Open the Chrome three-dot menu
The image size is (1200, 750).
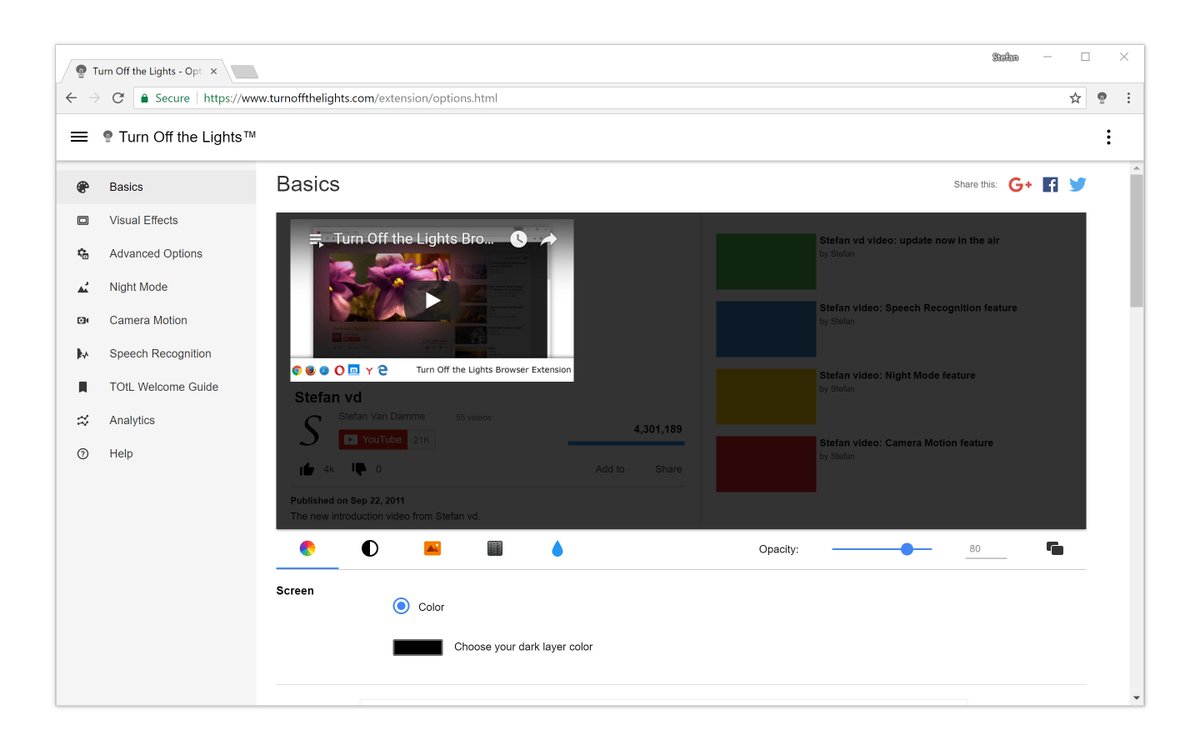(1128, 98)
